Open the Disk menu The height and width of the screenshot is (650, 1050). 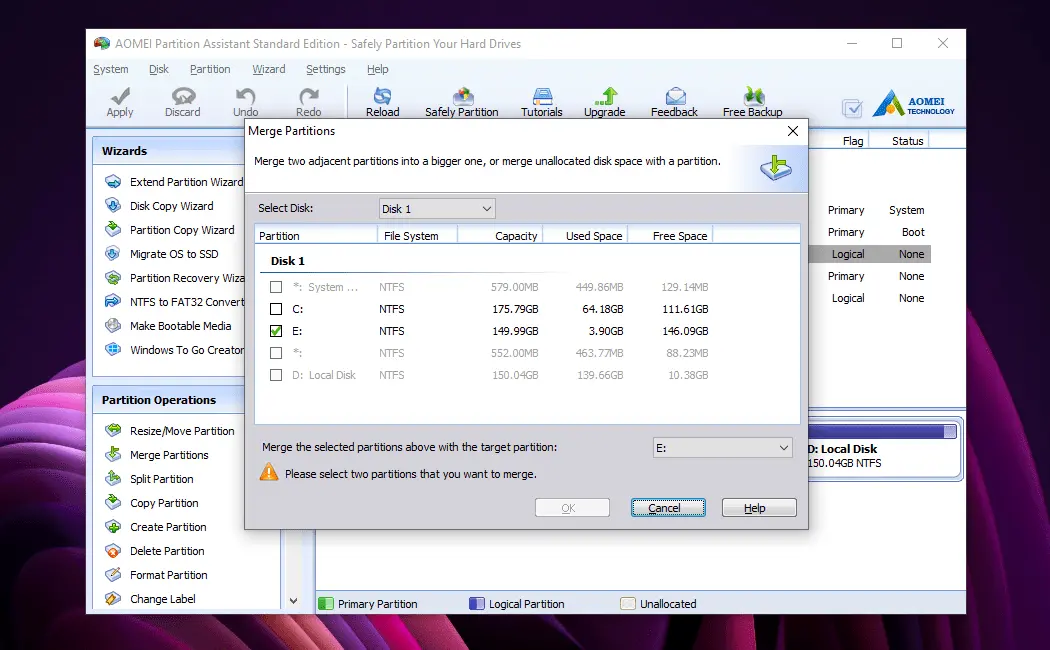pyautogui.click(x=159, y=69)
